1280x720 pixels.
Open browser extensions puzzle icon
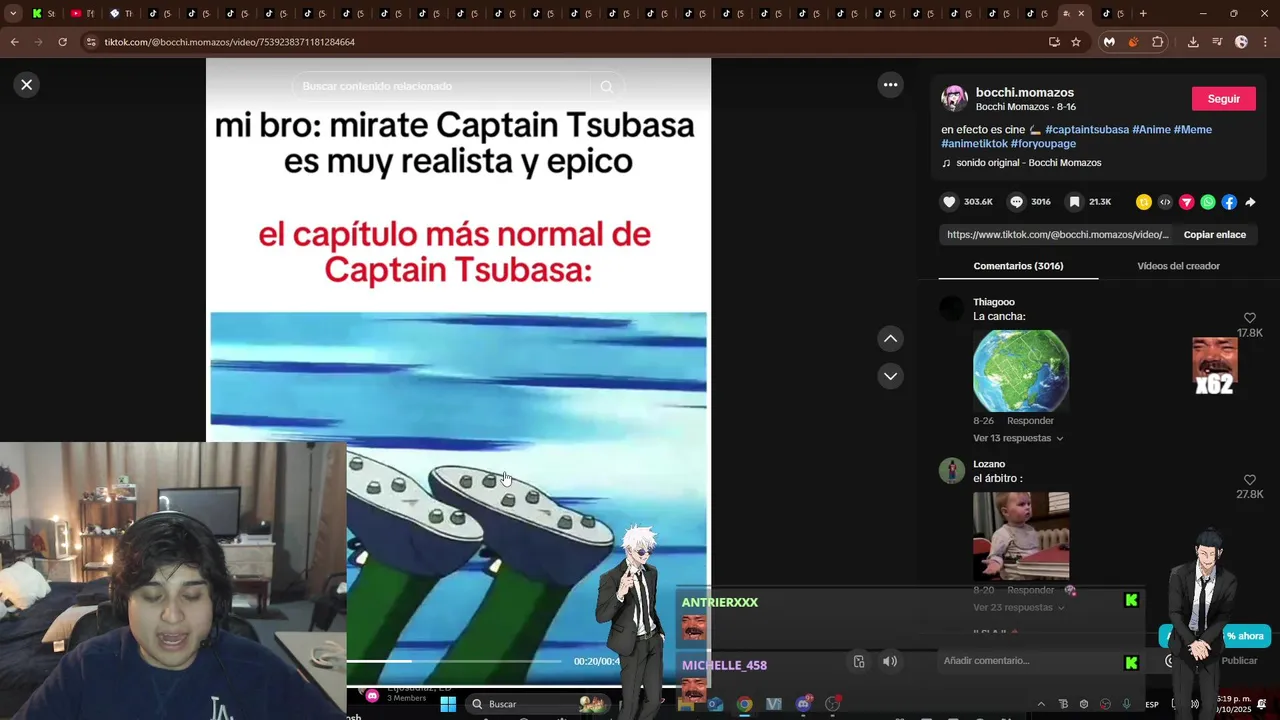1158,42
